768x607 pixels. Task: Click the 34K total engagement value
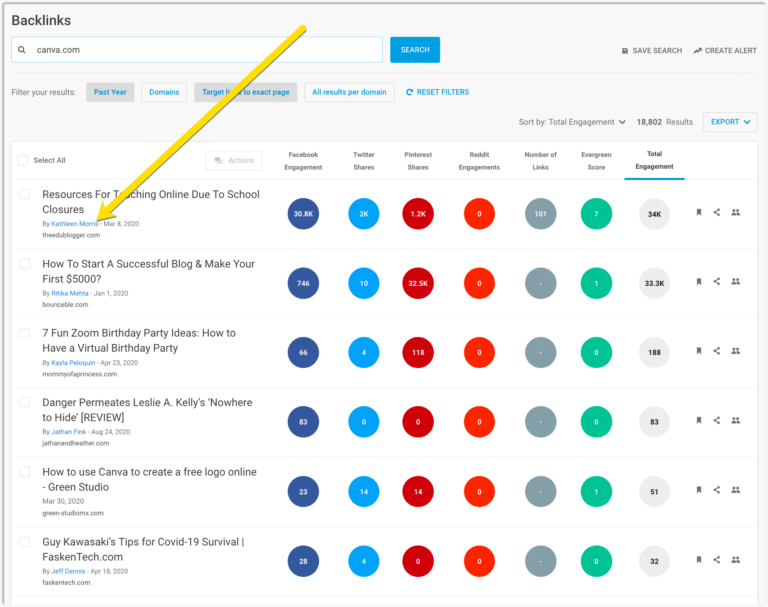(654, 214)
